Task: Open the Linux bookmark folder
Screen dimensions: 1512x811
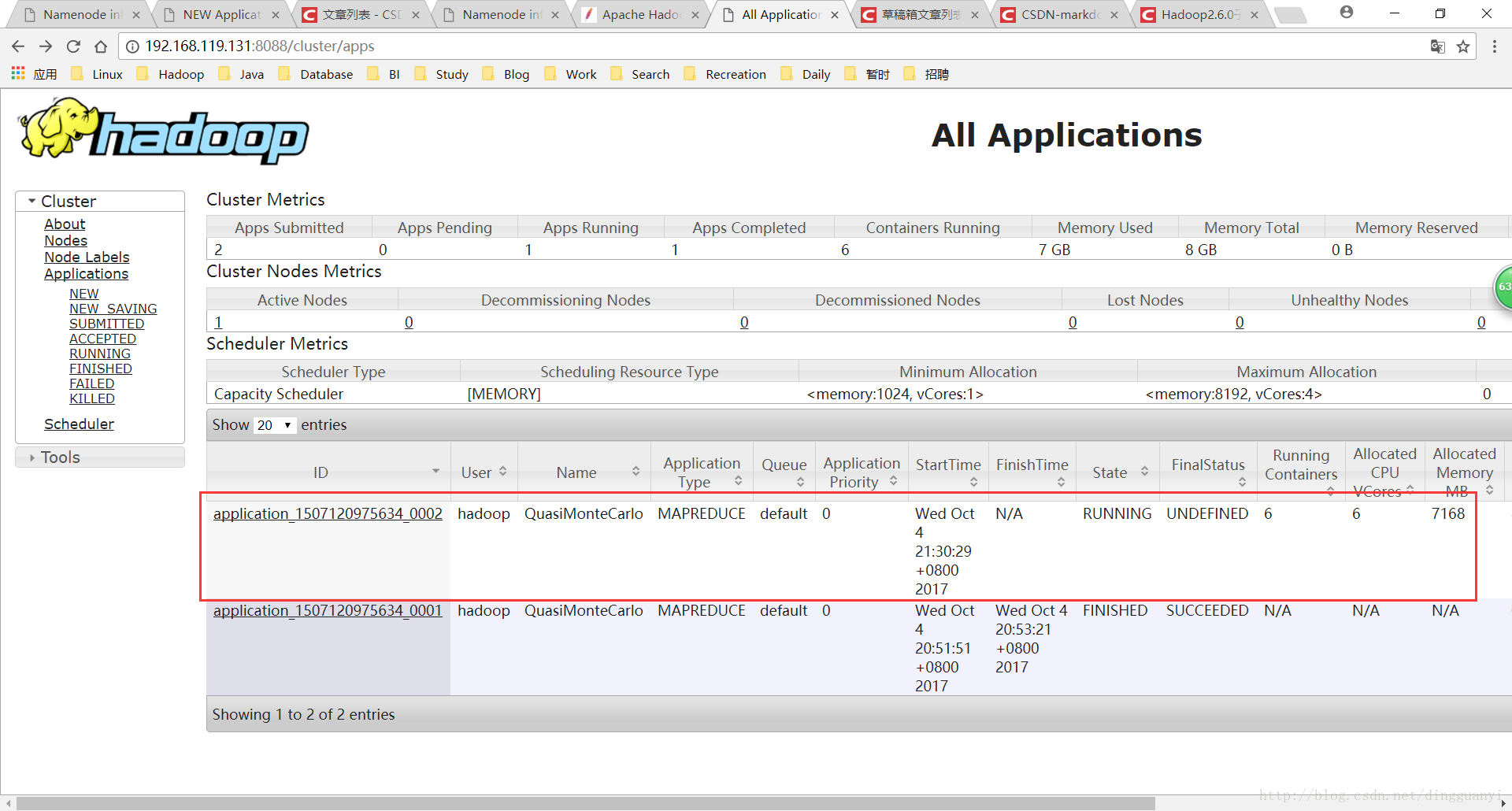Action: click(97, 74)
